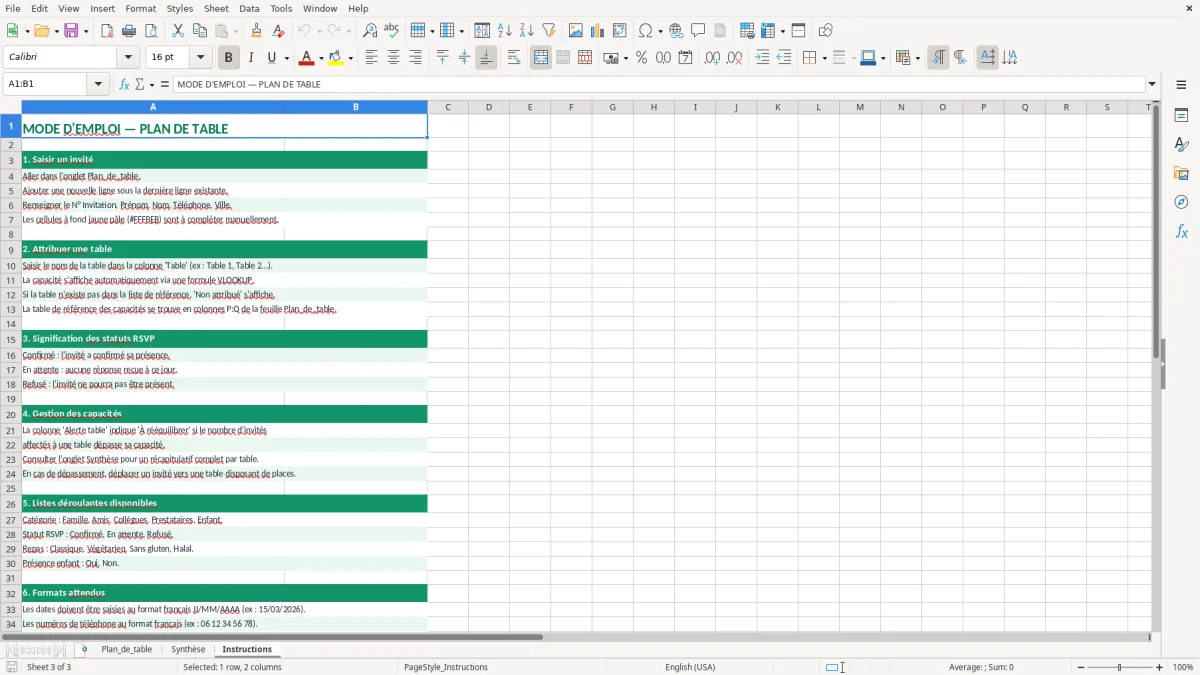The image size is (1200, 675).
Task: Click the Save document icon
Action: click(x=71, y=31)
